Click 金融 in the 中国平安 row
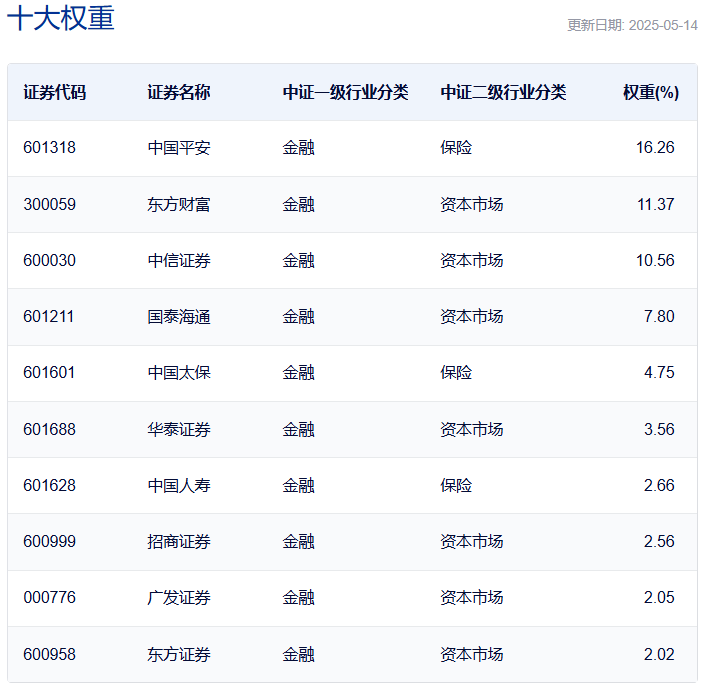This screenshot has width=707, height=692. pyautogui.click(x=298, y=148)
